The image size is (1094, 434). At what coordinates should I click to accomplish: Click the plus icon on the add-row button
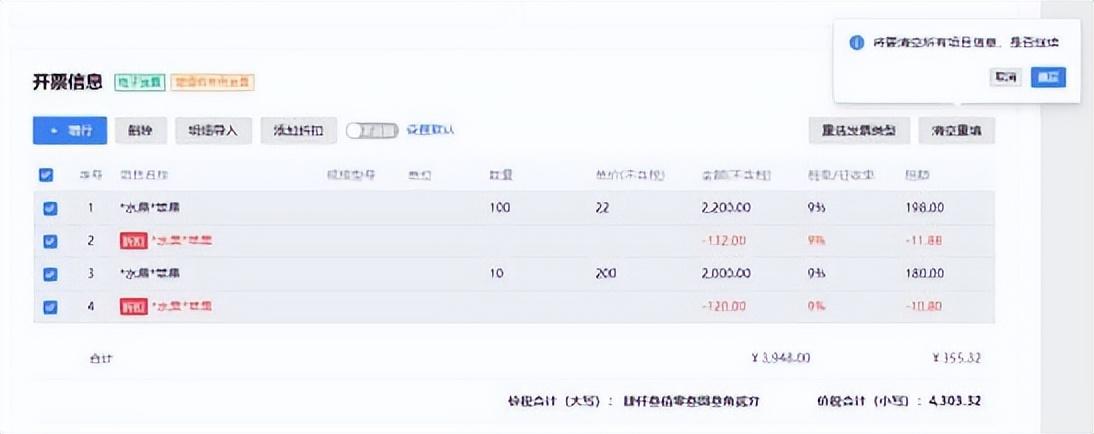pos(54,131)
